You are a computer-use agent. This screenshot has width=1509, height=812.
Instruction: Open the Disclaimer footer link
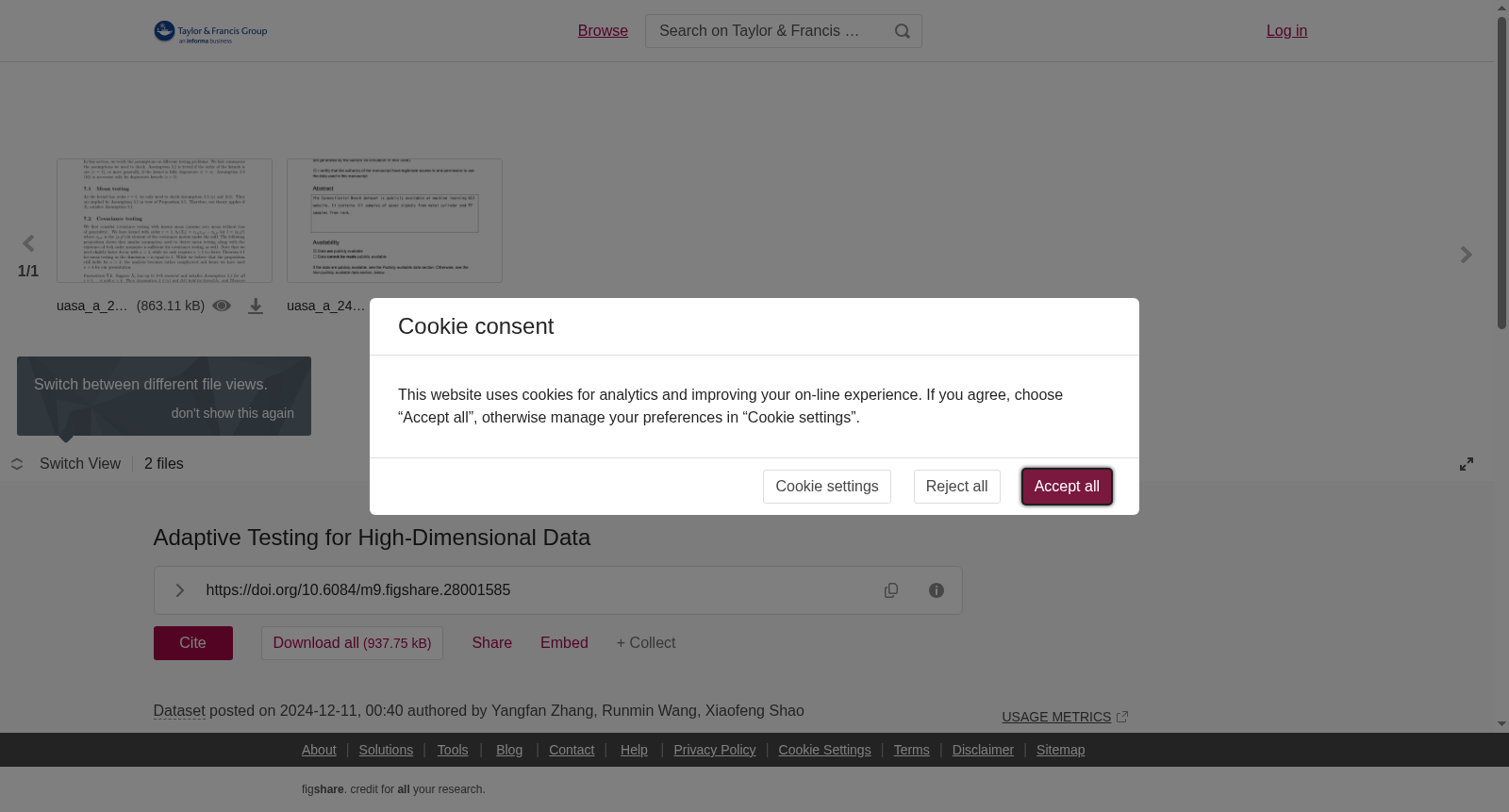pyautogui.click(x=983, y=750)
